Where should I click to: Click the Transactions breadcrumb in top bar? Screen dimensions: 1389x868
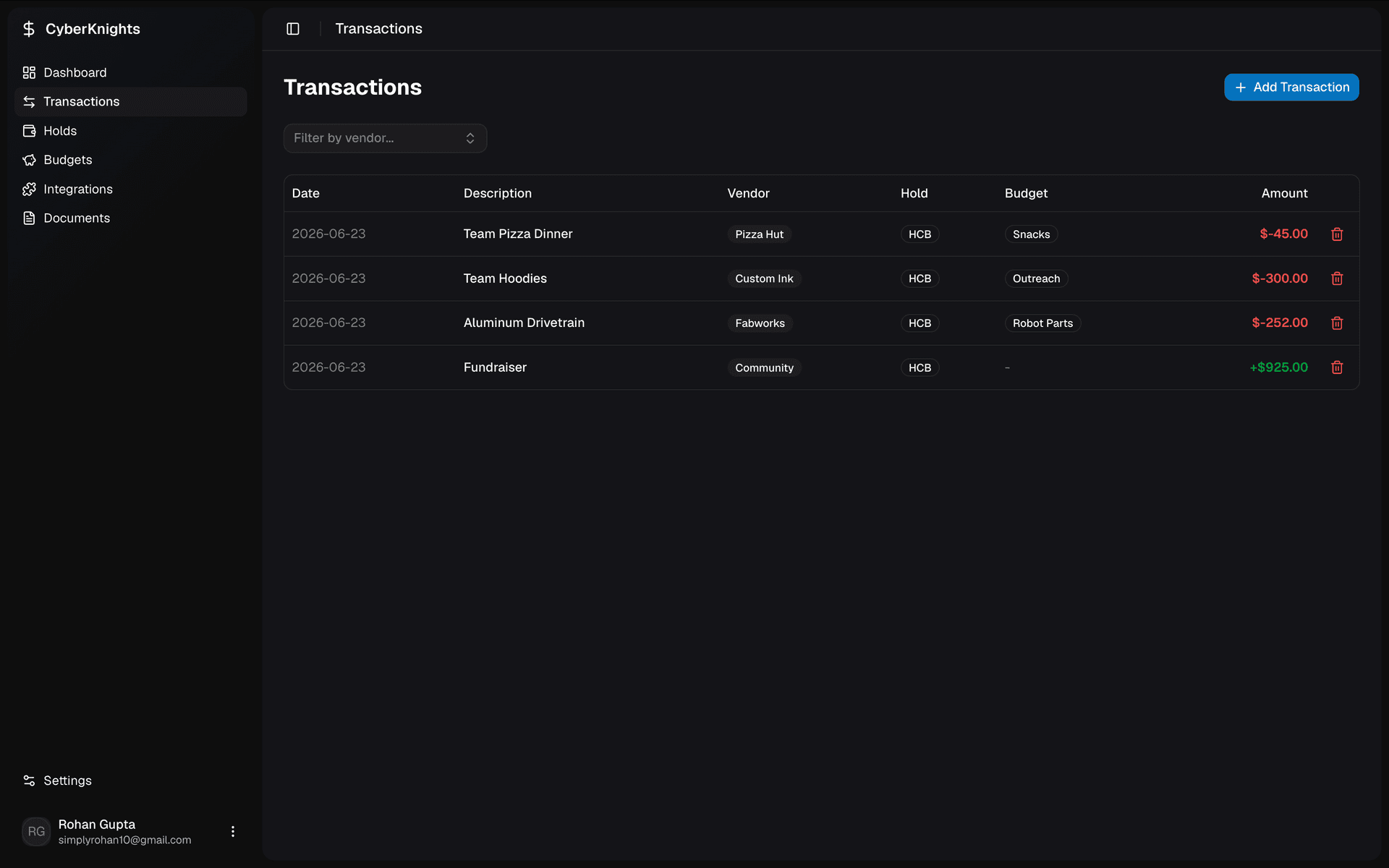[x=378, y=29]
